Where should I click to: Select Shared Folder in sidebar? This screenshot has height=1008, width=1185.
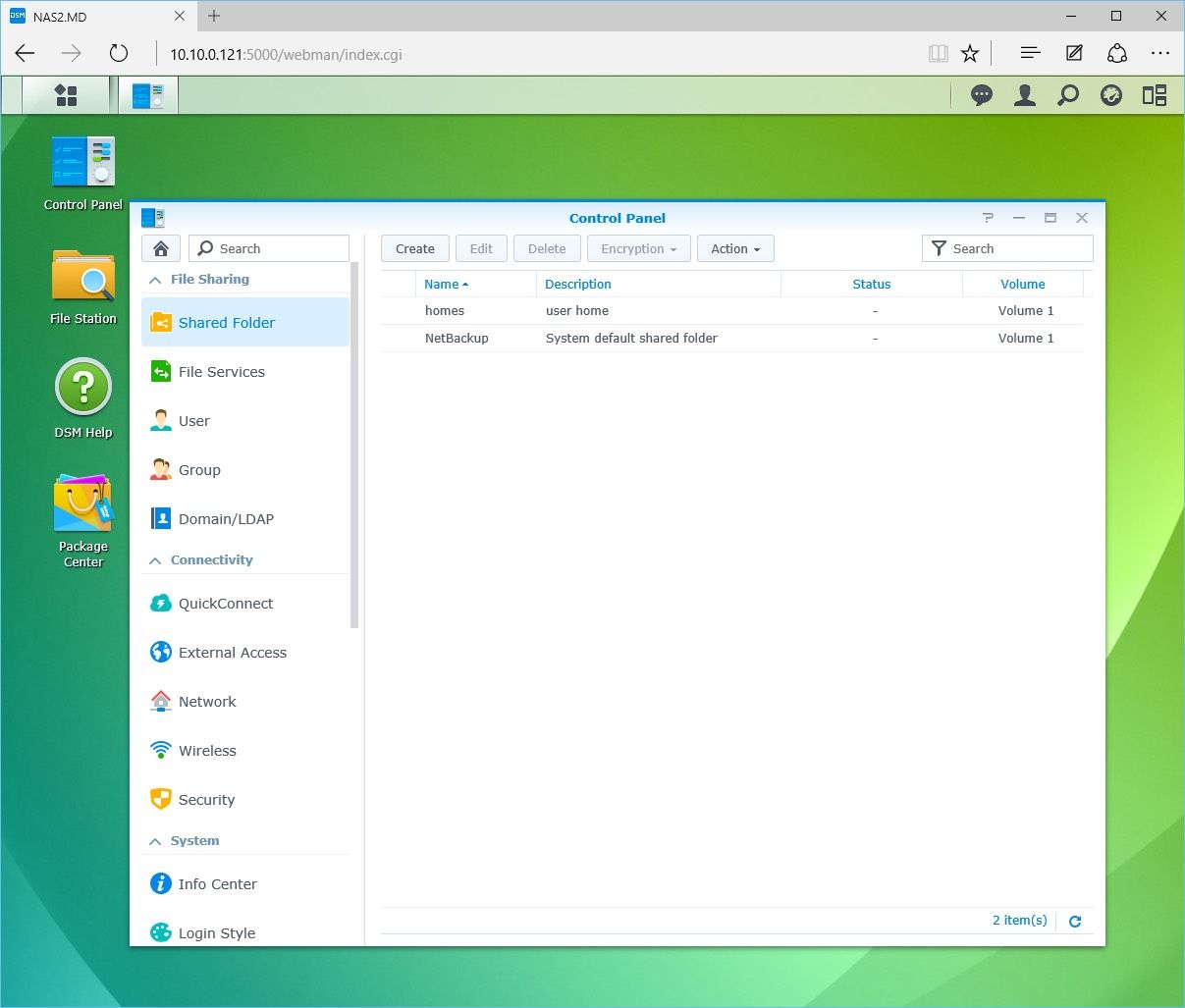point(245,322)
